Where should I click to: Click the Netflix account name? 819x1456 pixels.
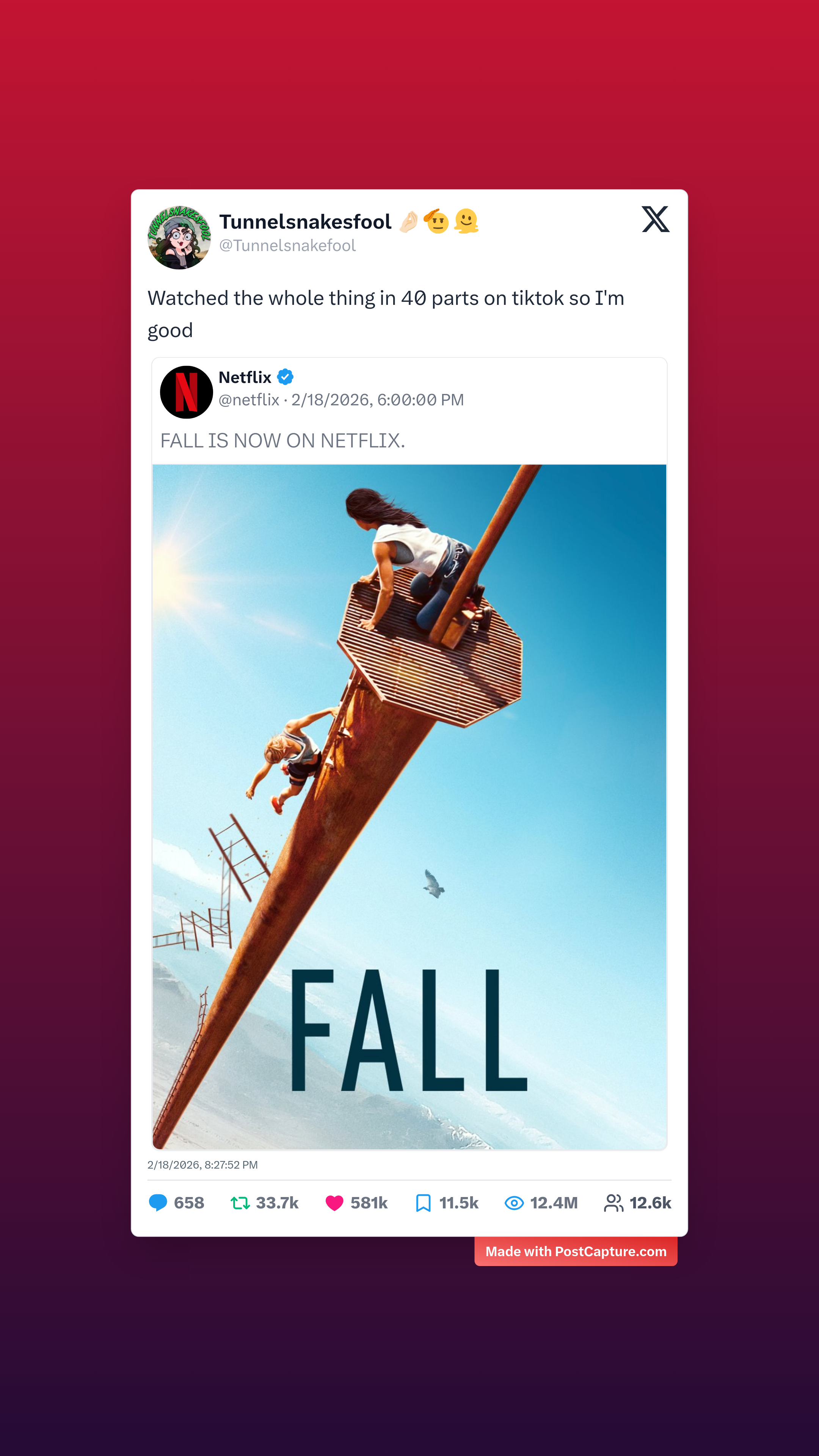(x=245, y=377)
